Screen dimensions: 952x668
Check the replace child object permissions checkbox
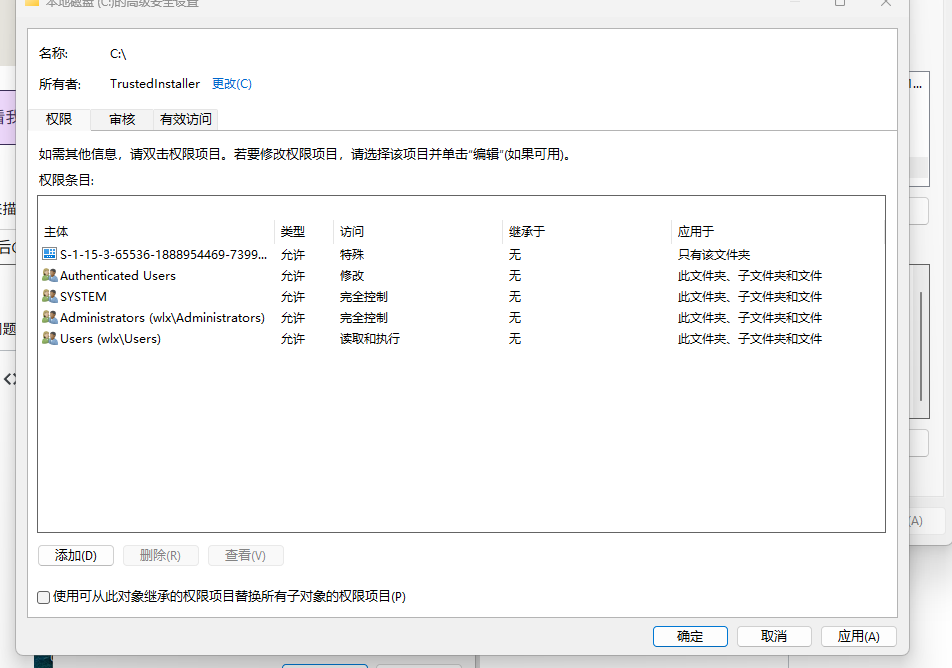tap(44, 598)
